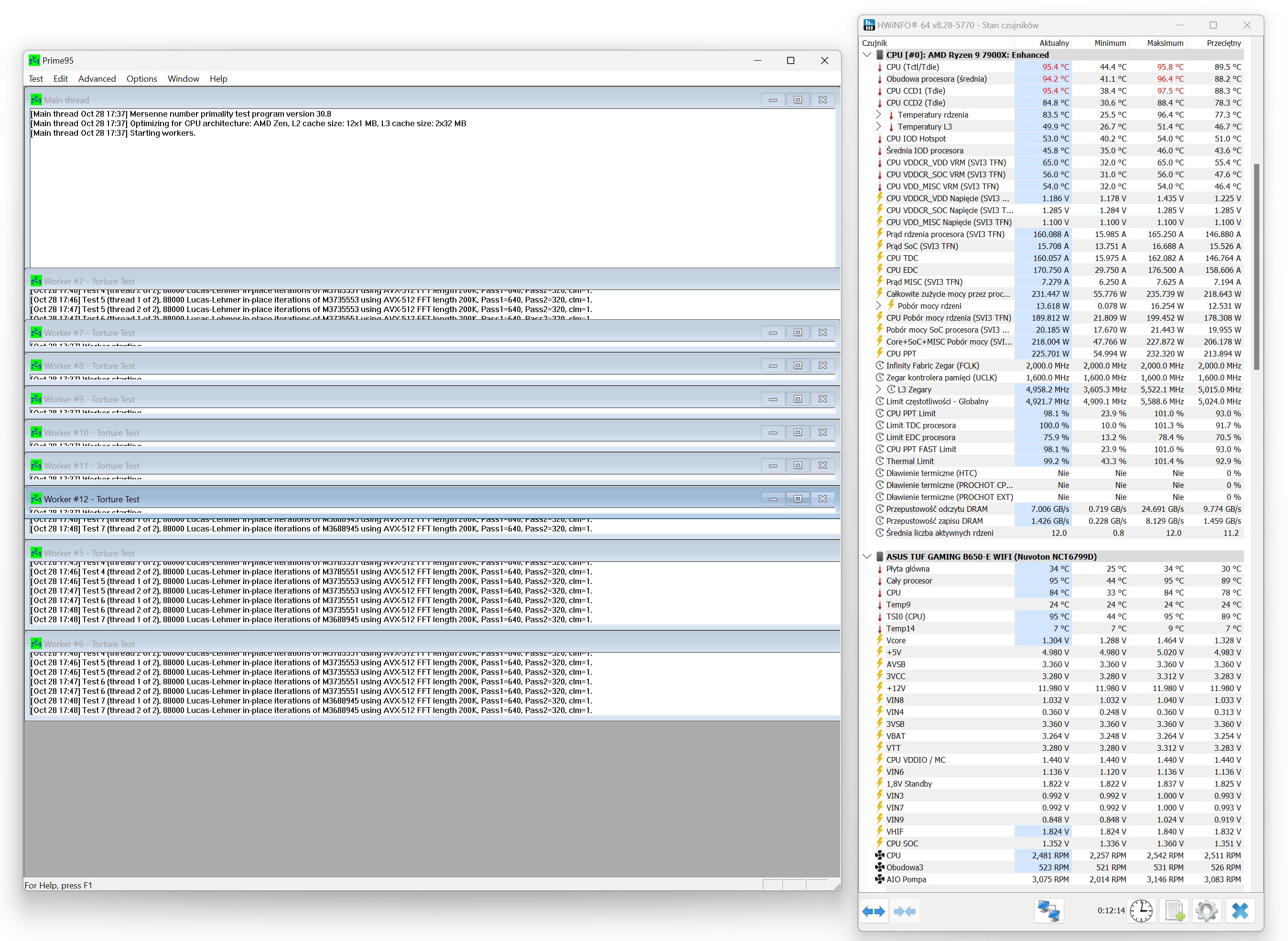This screenshot has width=1288, height=941.
Task: Click the blue X icon to close sensors
Action: point(1240,911)
